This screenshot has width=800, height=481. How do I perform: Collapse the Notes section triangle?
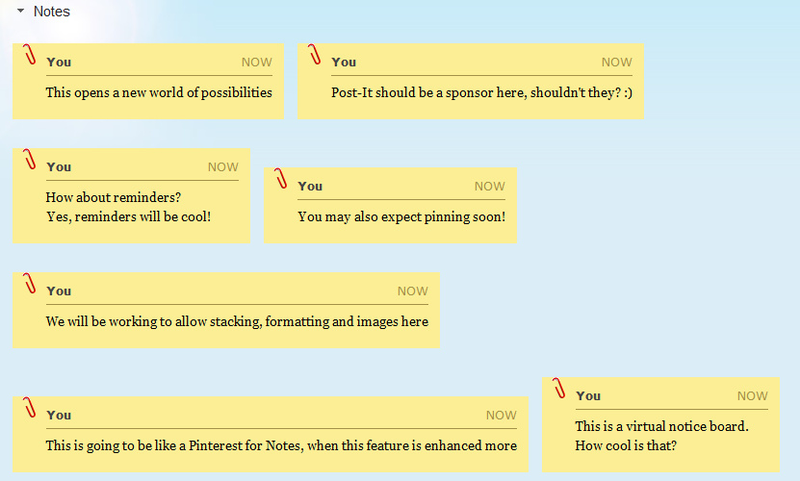(x=20, y=12)
